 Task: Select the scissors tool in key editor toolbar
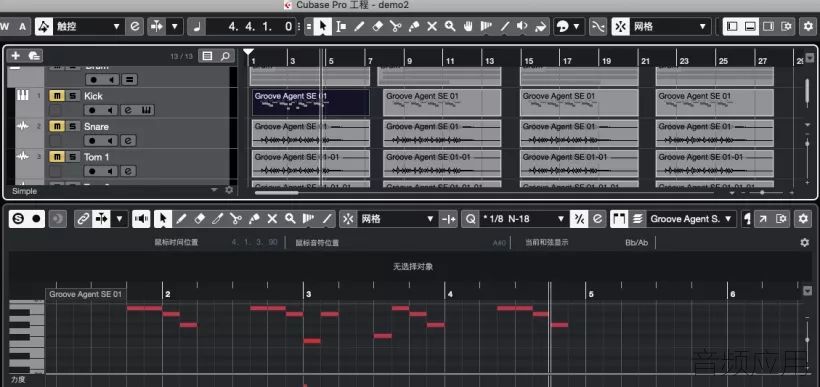(235, 219)
